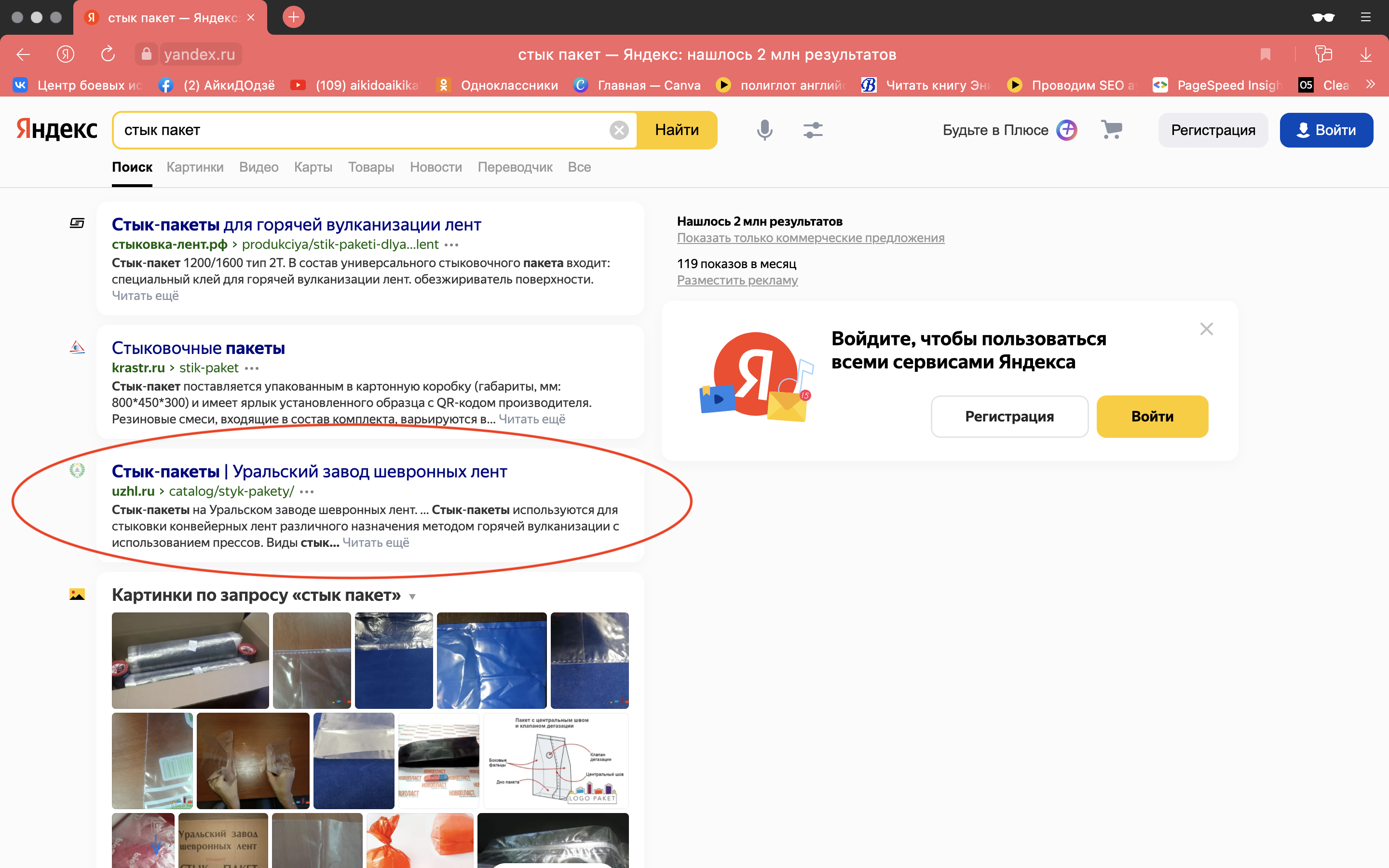Click the Войти button top right
1389x868 pixels.
(1326, 130)
